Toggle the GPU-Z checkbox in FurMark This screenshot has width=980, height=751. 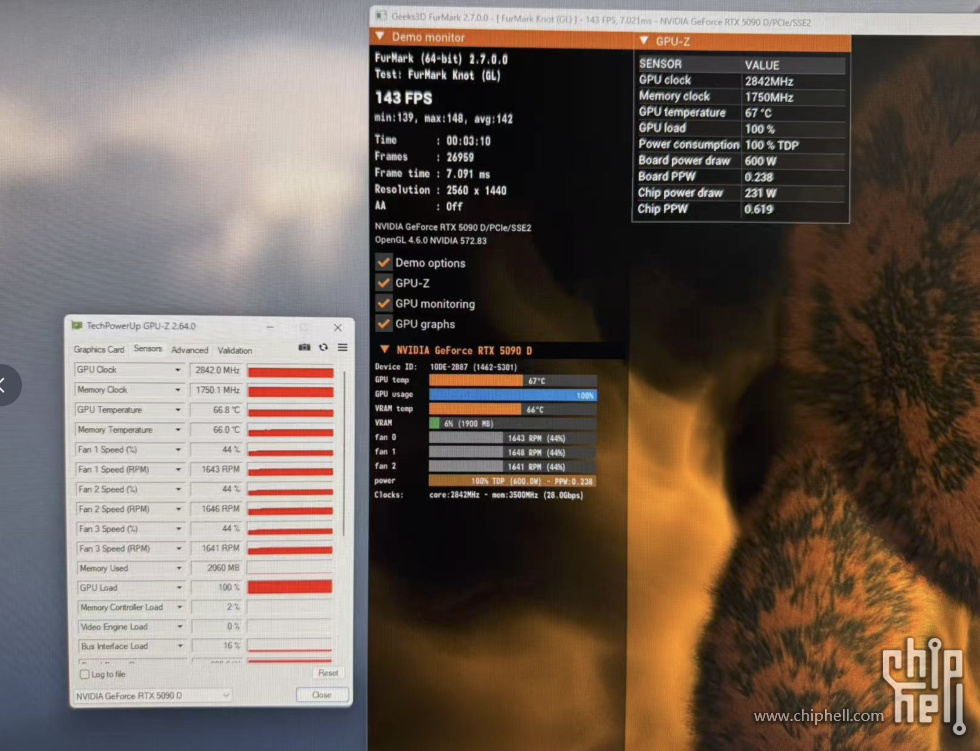click(x=384, y=283)
